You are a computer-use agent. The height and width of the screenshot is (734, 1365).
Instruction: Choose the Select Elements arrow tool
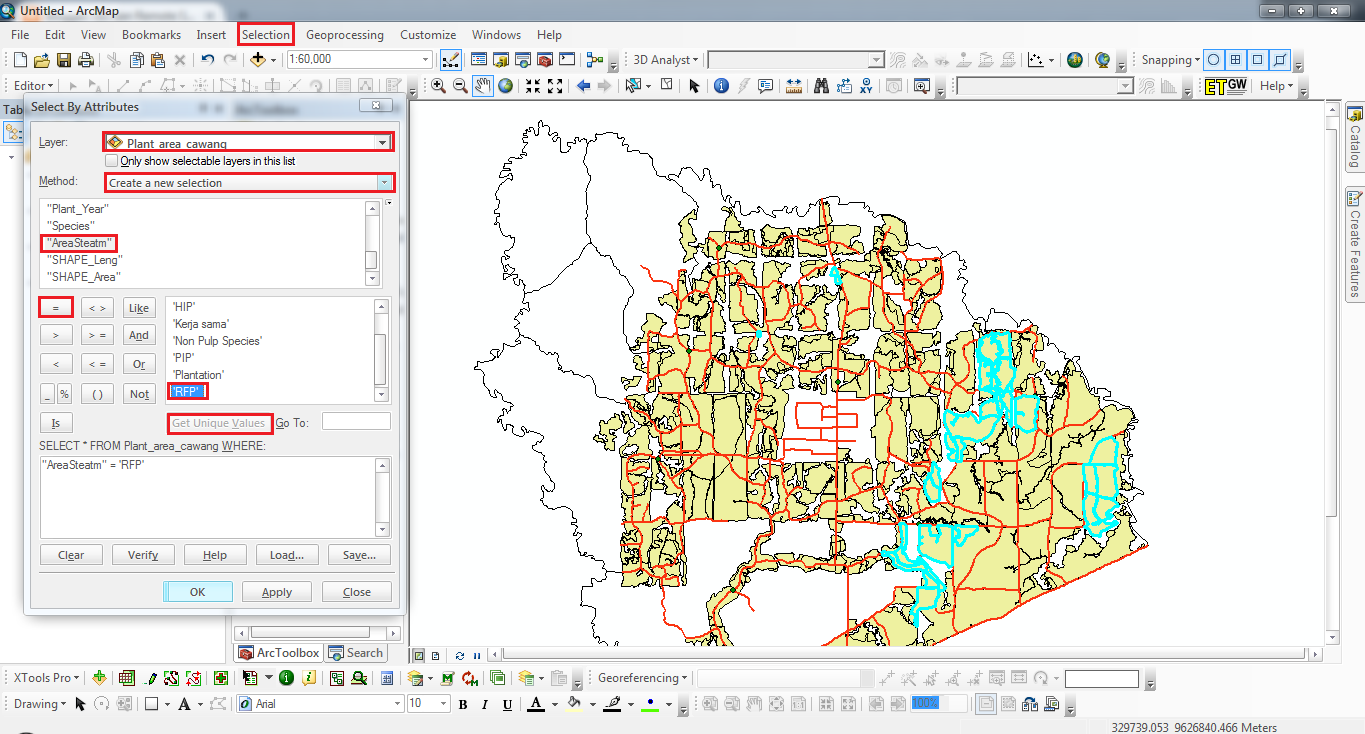[694, 86]
